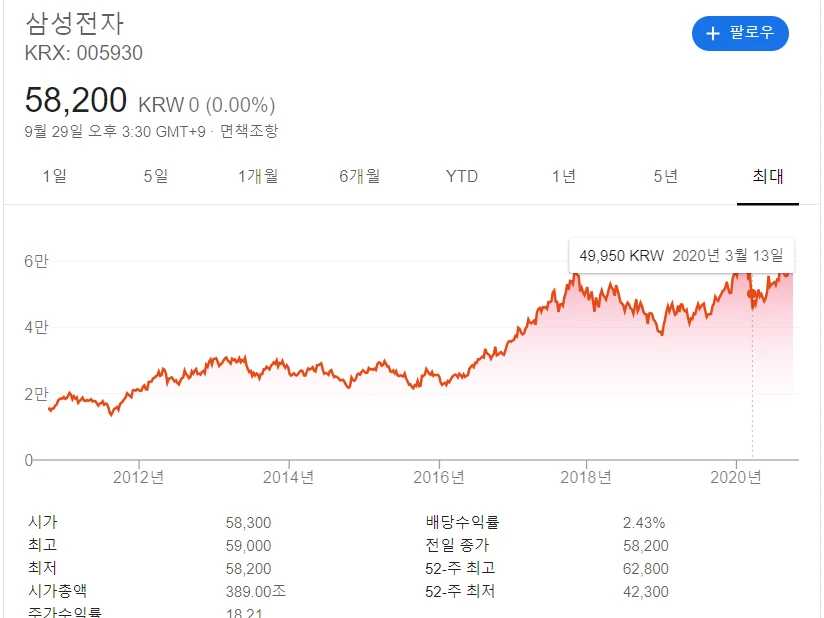Follow 삼성전자 stock using the 팔로우 button
The height and width of the screenshot is (618, 824).
click(x=740, y=33)
